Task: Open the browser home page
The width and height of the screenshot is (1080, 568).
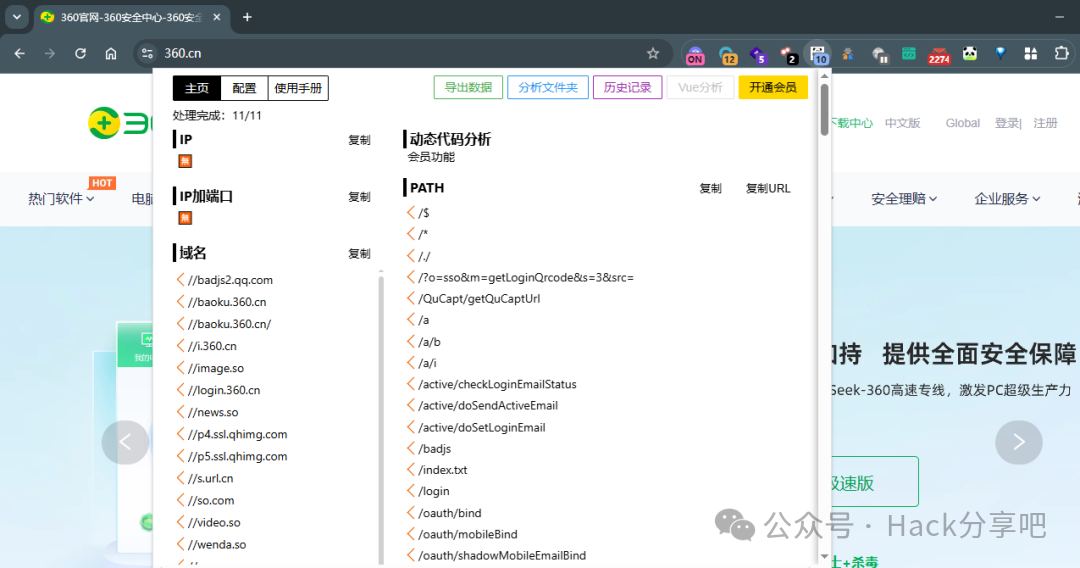Action: (x=111, y=53)
